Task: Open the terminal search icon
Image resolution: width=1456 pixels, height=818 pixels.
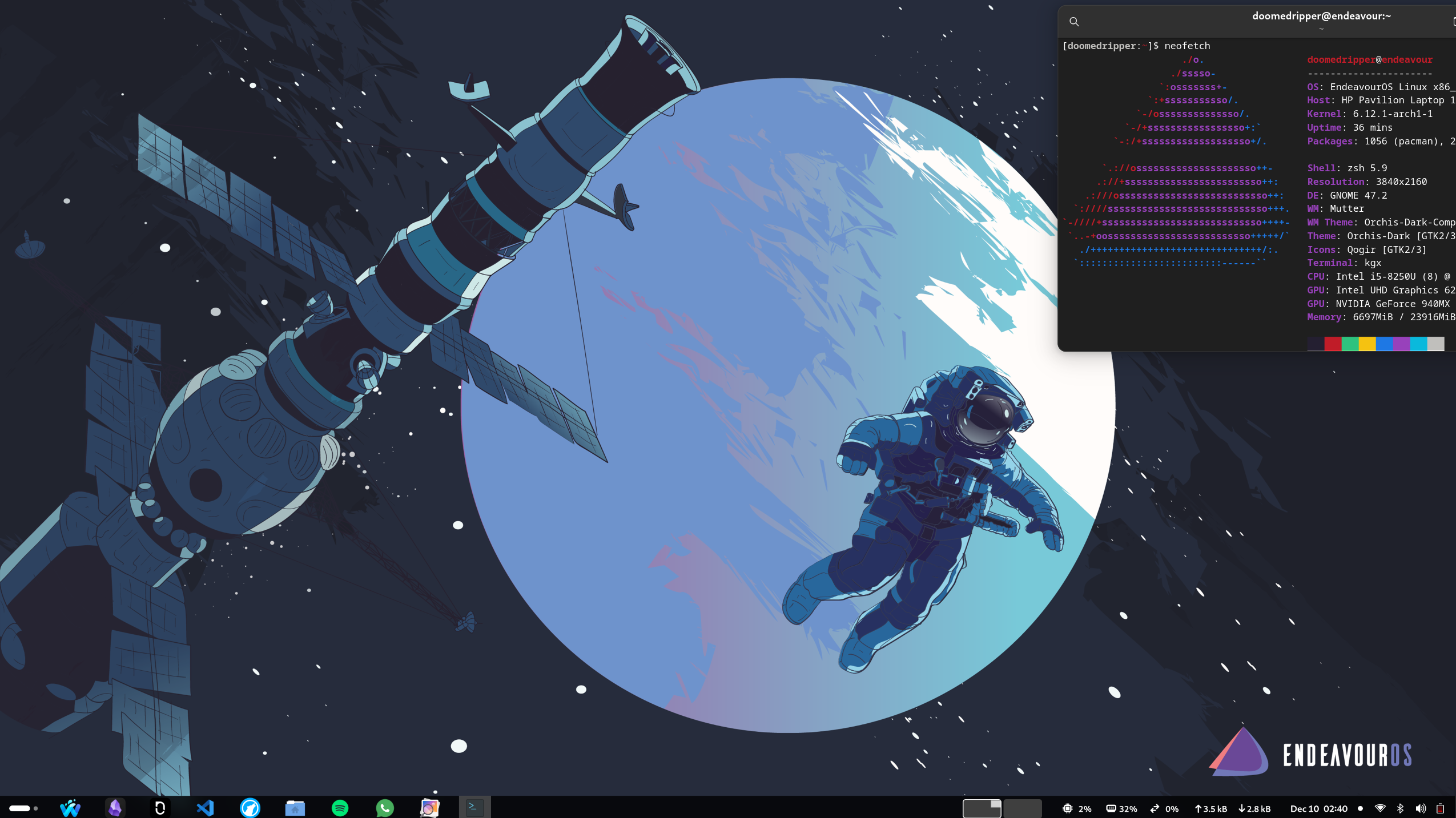Action: [x=1074, y=22]
